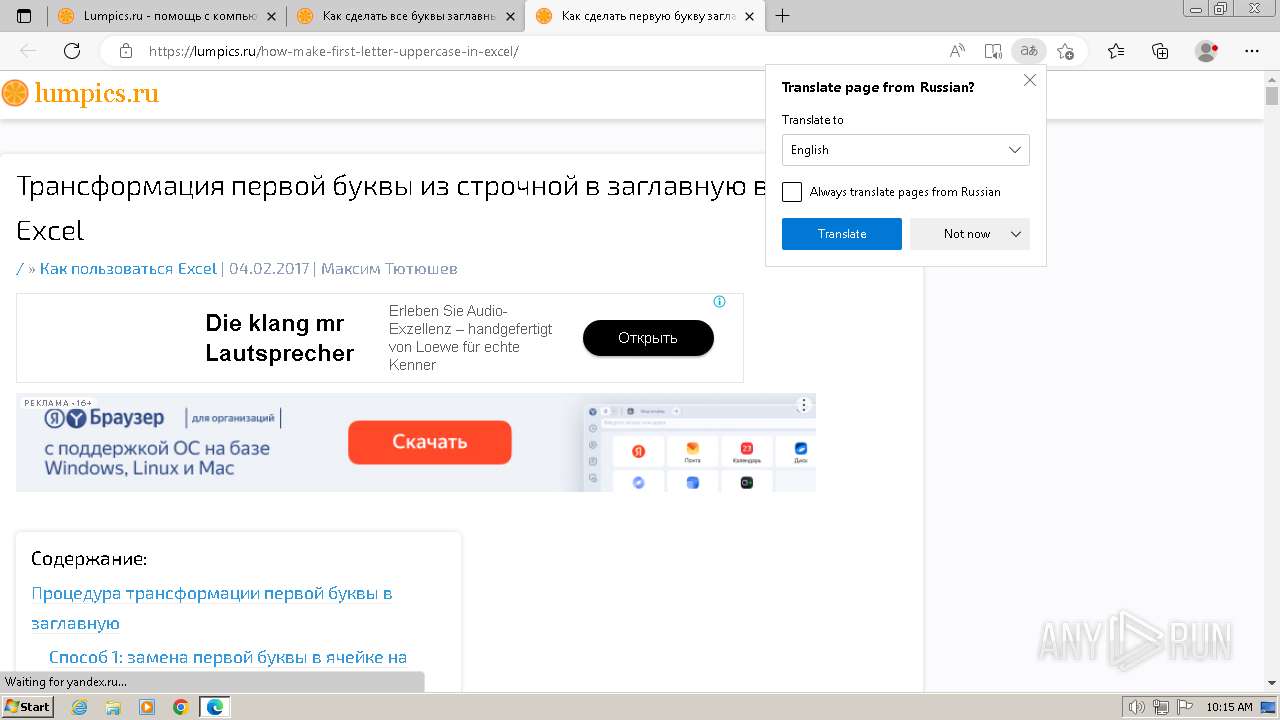Open File Explorer from taskbar

click(113, 707)
